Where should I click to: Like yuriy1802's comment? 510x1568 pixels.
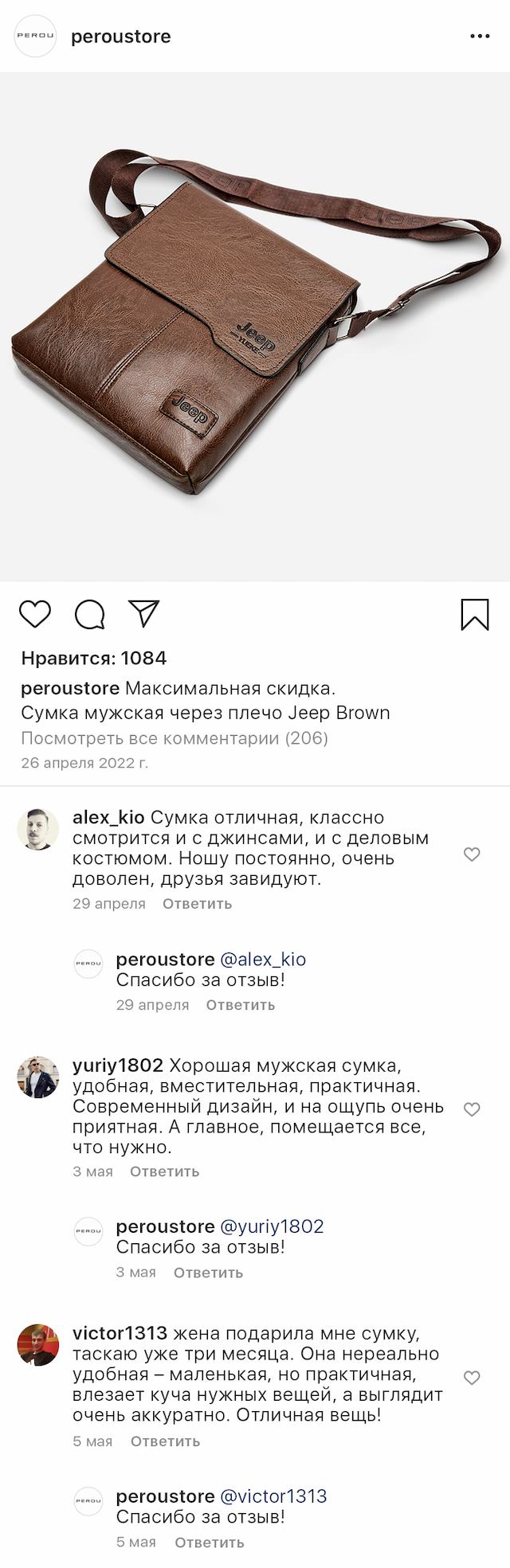(x=472, y=1109)
